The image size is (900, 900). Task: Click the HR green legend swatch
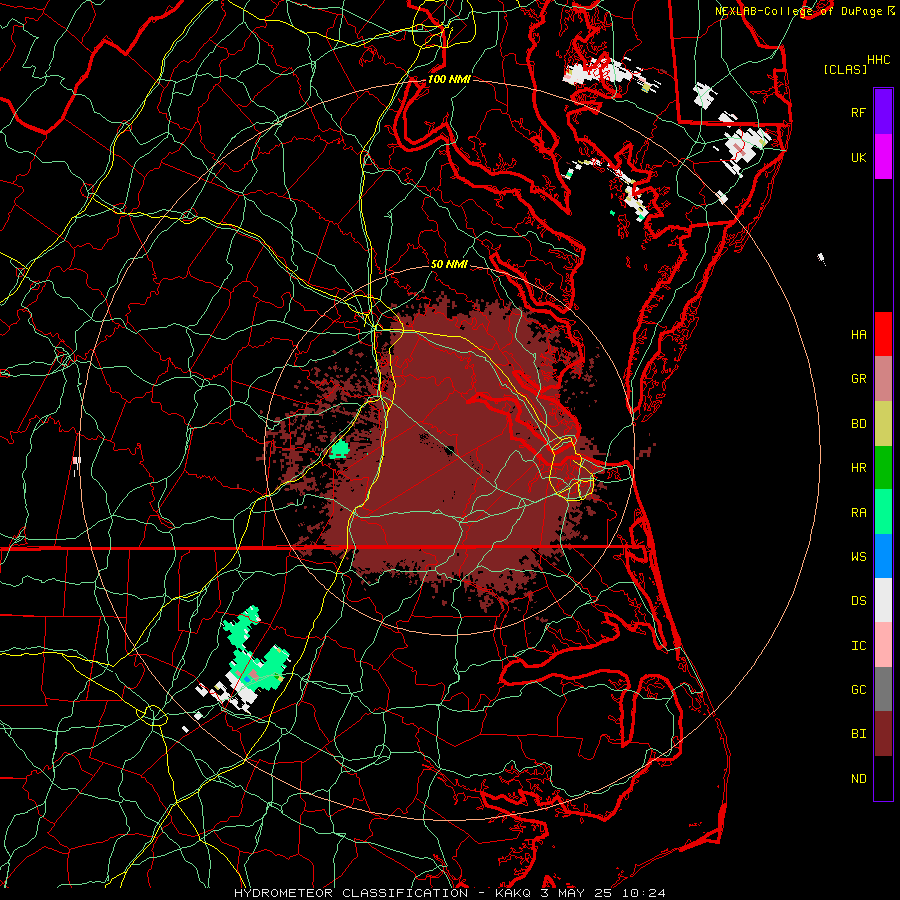[x=883, y=468]
